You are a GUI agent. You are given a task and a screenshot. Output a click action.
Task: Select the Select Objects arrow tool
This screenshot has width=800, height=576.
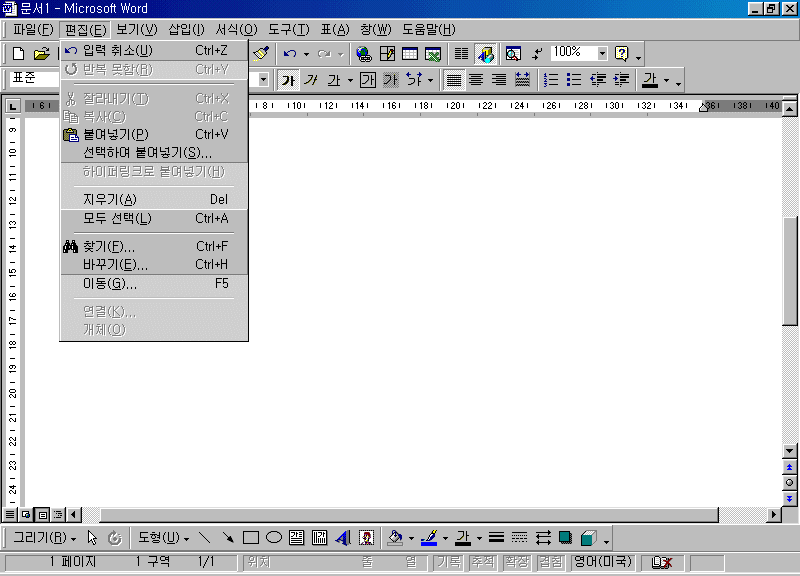92,538
